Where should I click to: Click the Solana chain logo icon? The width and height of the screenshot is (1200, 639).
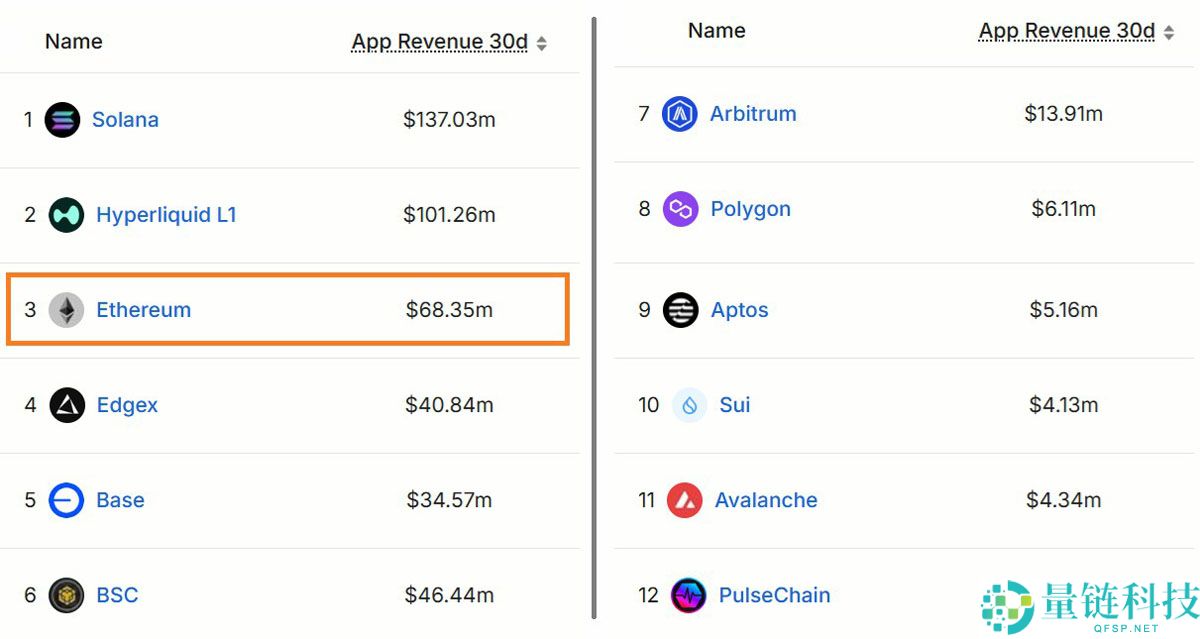click(62, 120)
